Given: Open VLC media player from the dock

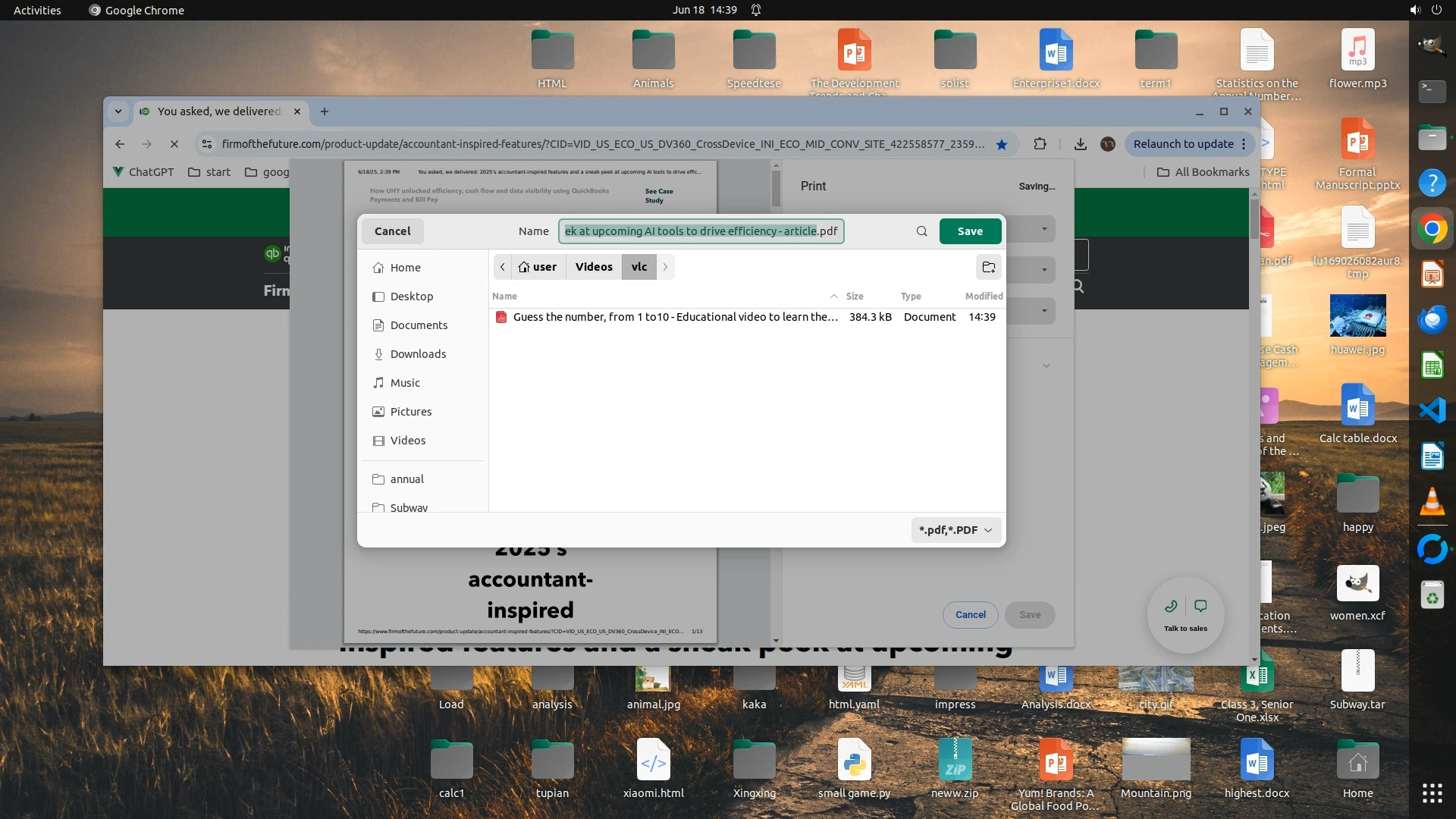Looking at the screenshot, I should [x=1432, y=502].
